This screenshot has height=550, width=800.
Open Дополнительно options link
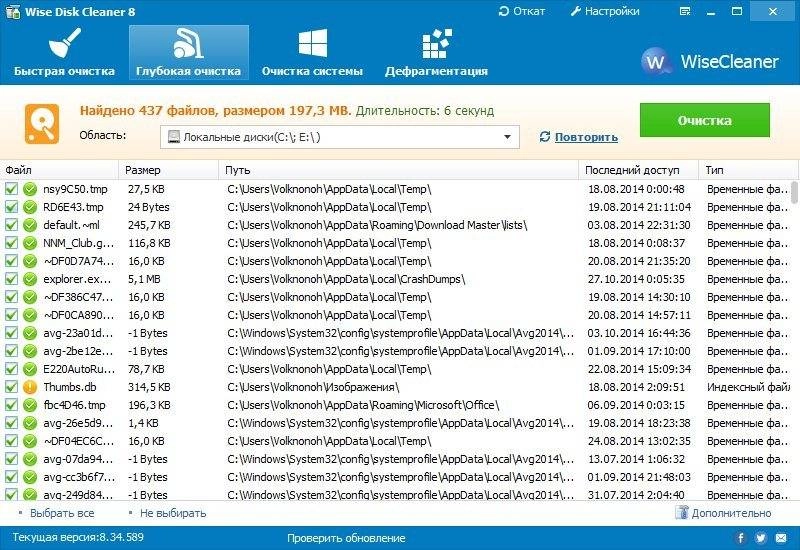pos(731,513)
